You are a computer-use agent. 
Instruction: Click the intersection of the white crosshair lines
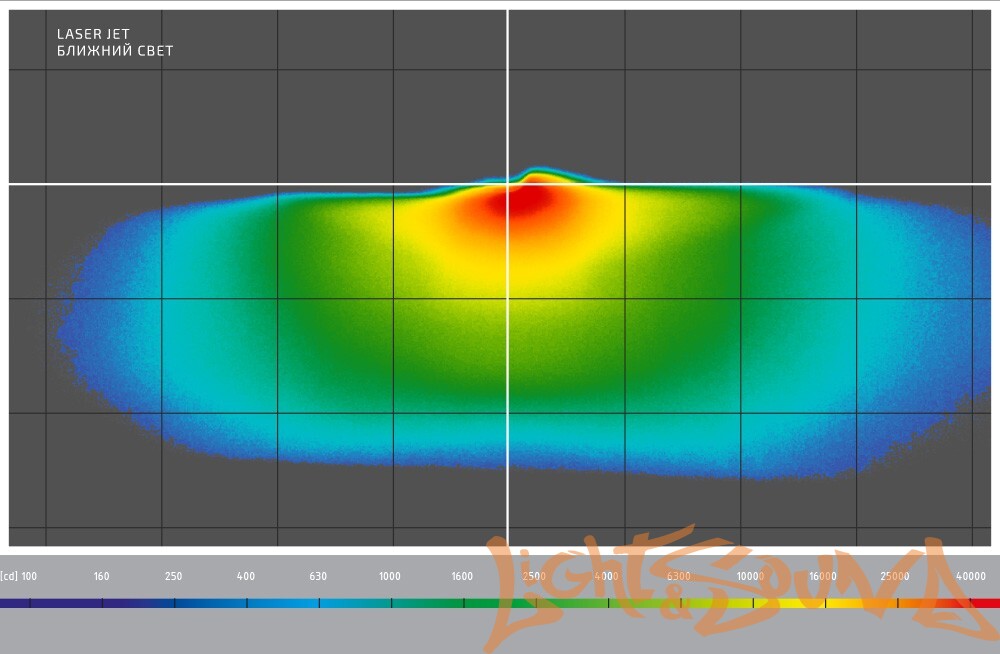(x=508, y=184)
